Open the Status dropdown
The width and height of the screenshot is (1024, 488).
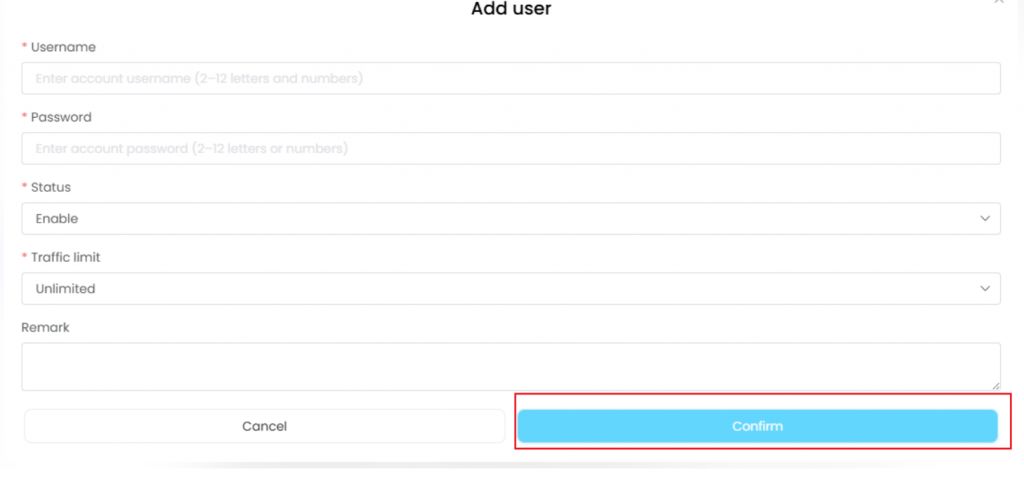pos(510,218)
